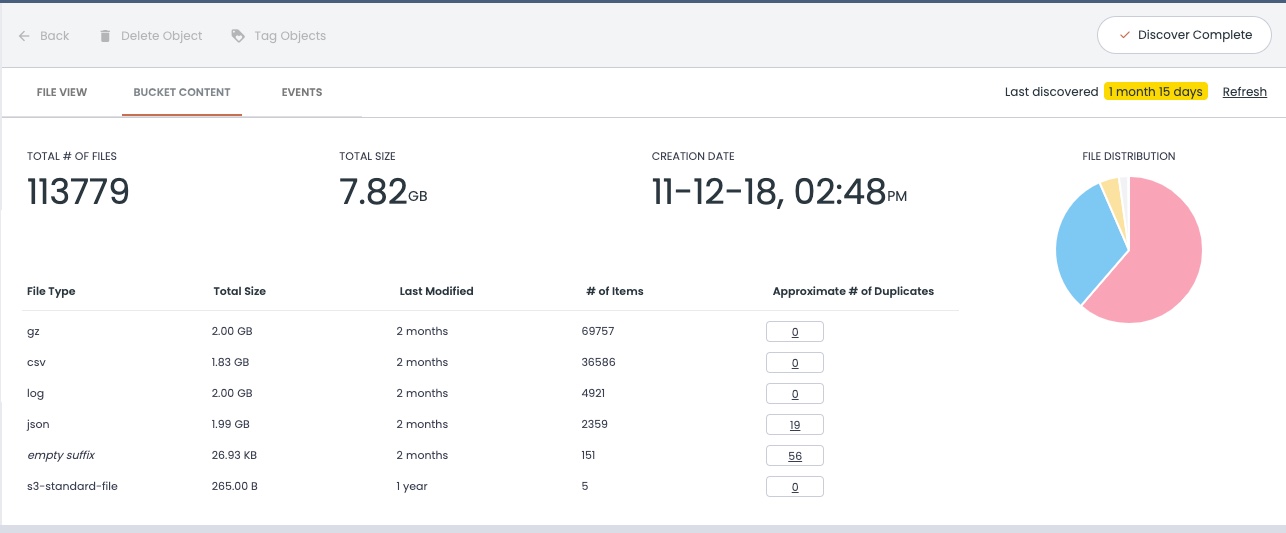
Task: Click the 4921 items value
Action: pos(593,393)
